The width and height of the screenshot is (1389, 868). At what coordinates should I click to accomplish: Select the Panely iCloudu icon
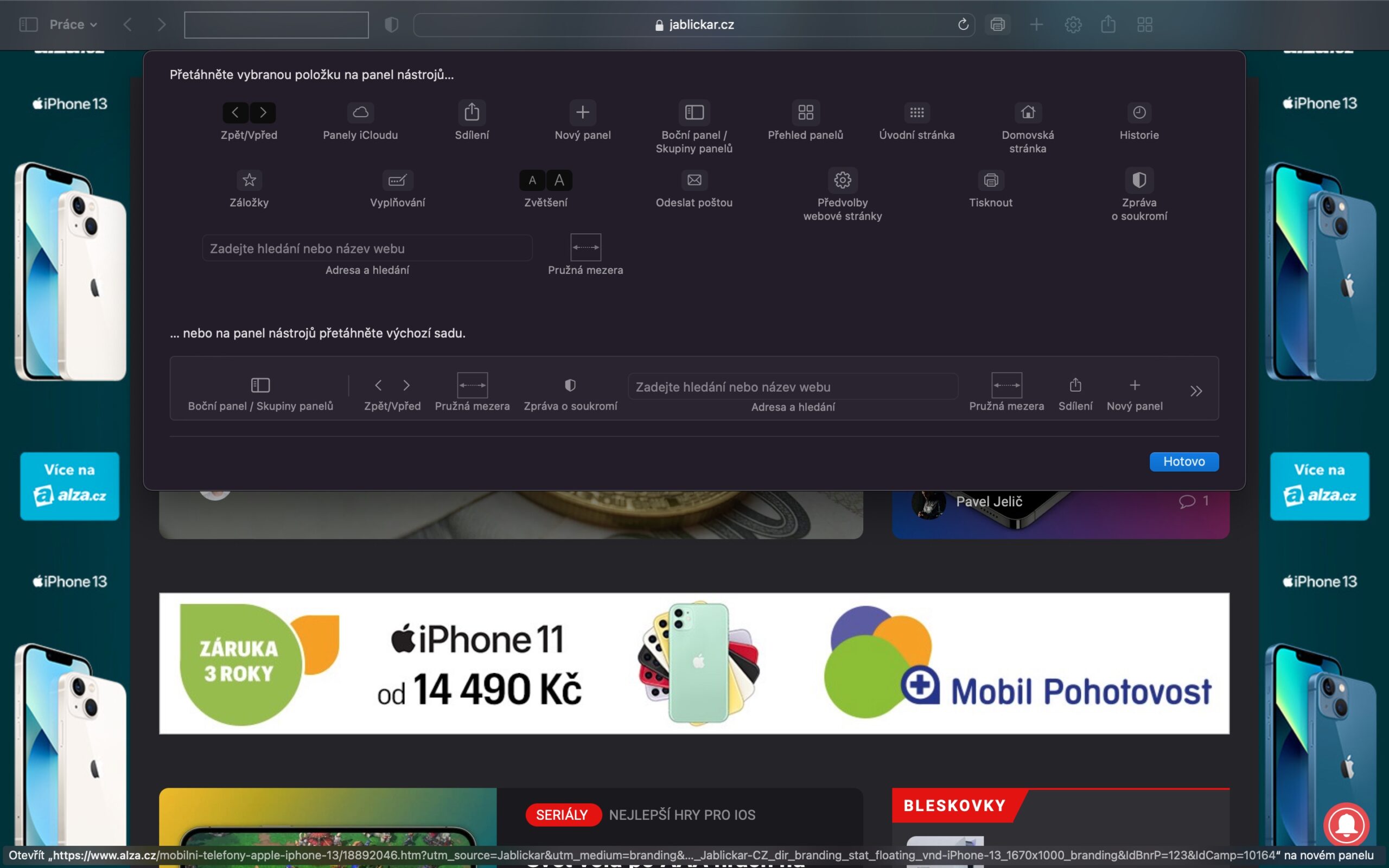[360, 112]
